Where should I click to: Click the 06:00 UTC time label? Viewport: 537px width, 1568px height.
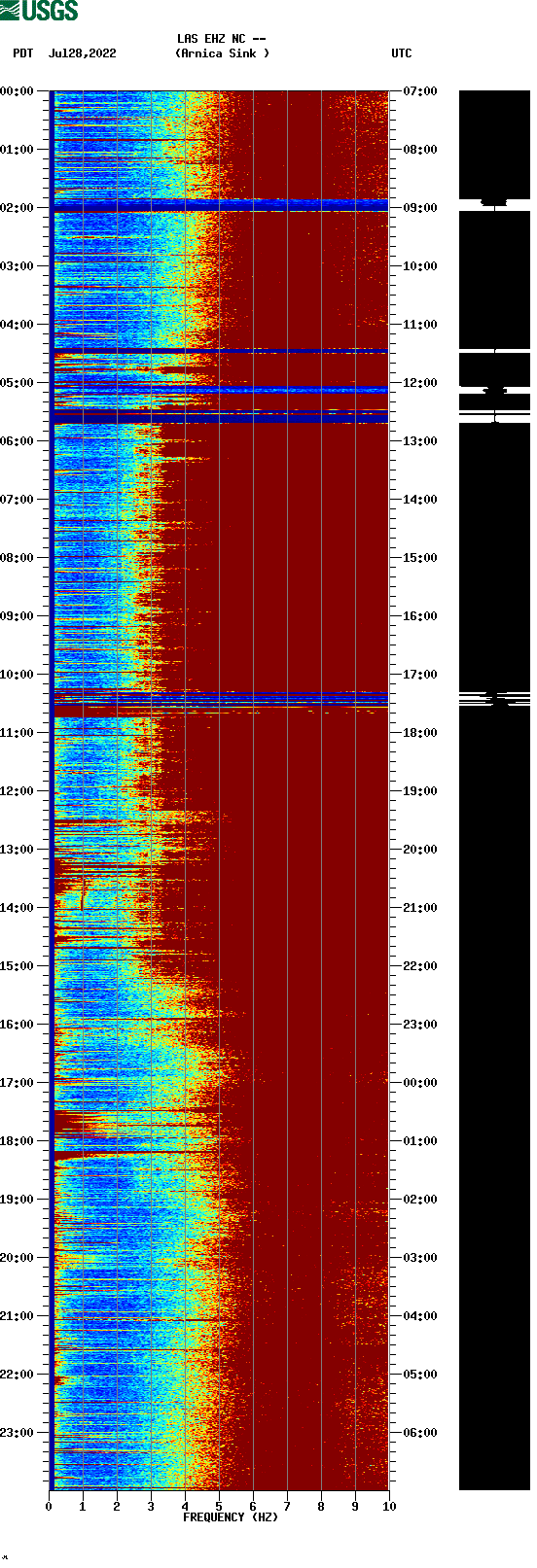pos(420,1433)
